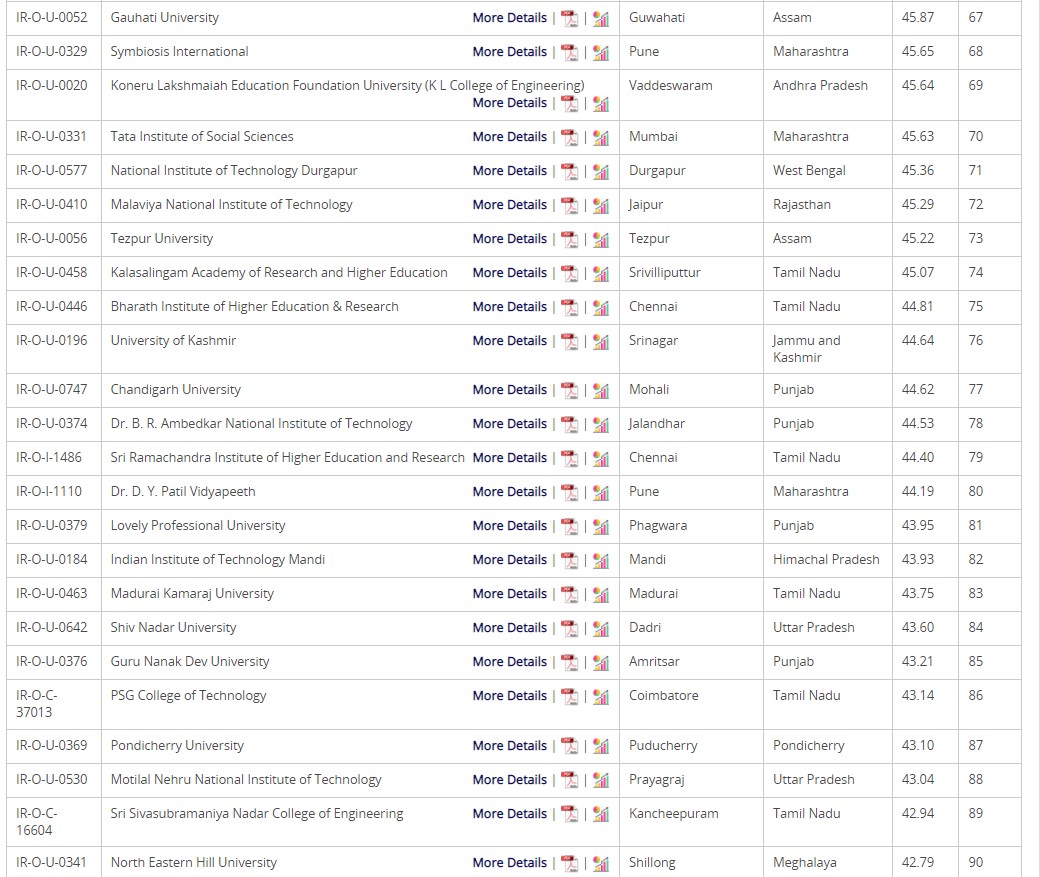The width and height of the screenshot is (1040, 877).
Task: View chart icon for Tezpur University
Action: [x=601, y=239]
